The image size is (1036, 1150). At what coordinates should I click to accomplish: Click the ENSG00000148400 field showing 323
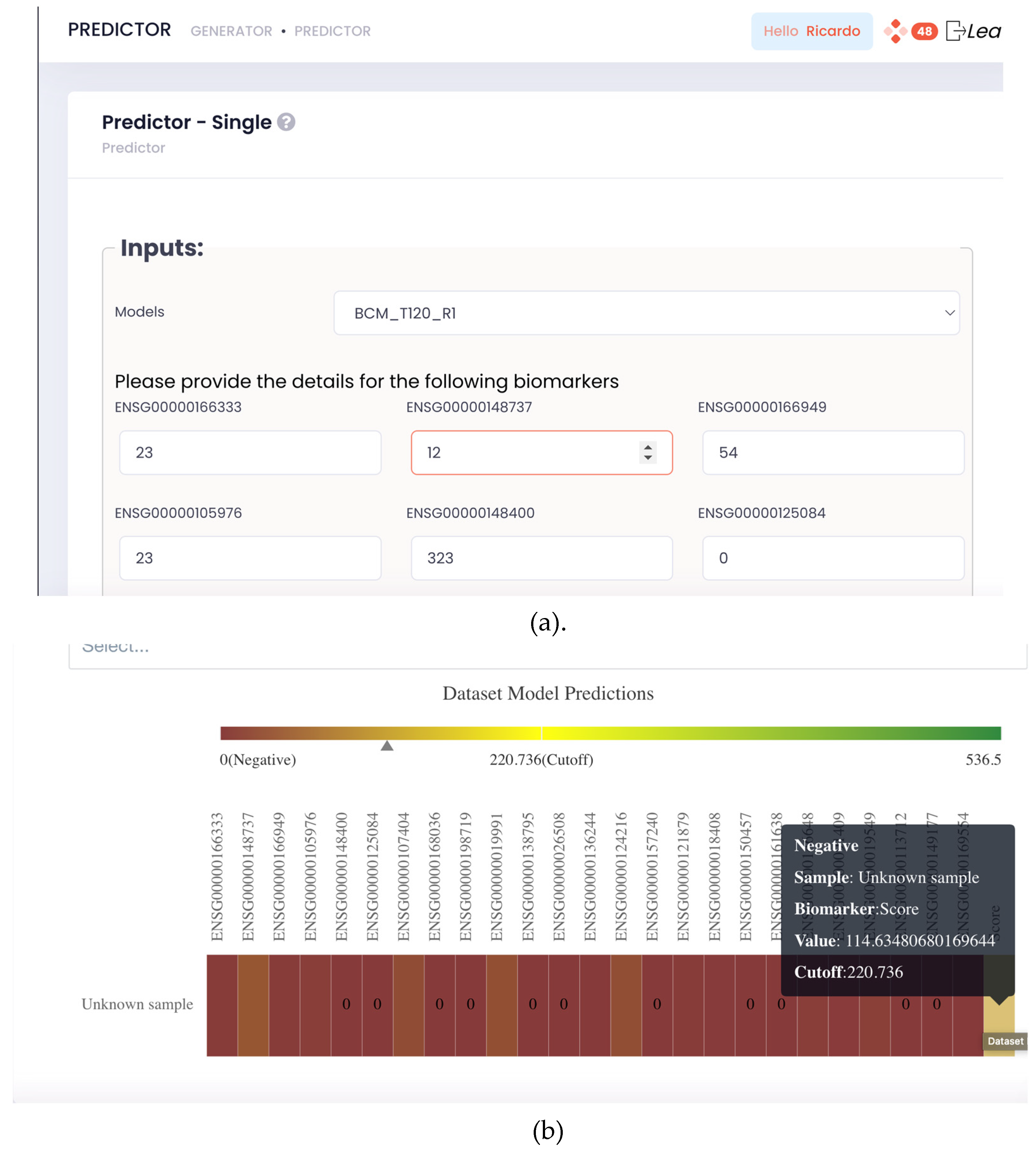541,558
